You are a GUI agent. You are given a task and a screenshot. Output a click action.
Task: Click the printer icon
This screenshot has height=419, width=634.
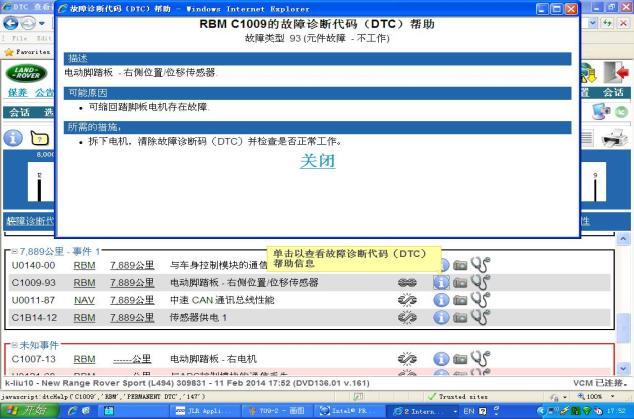(614, 138)
